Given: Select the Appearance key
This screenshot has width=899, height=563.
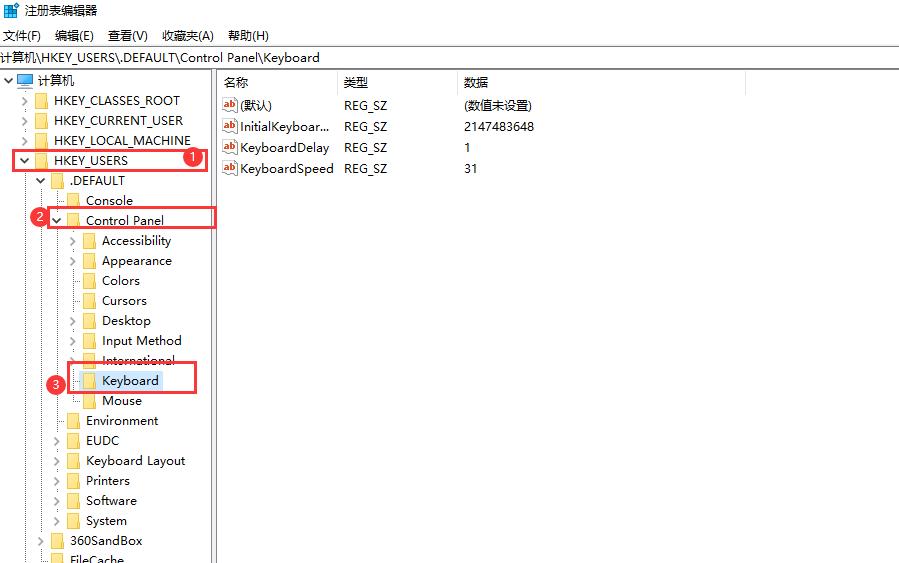Looking at the screenshot, I should click(x=136, y=261).
